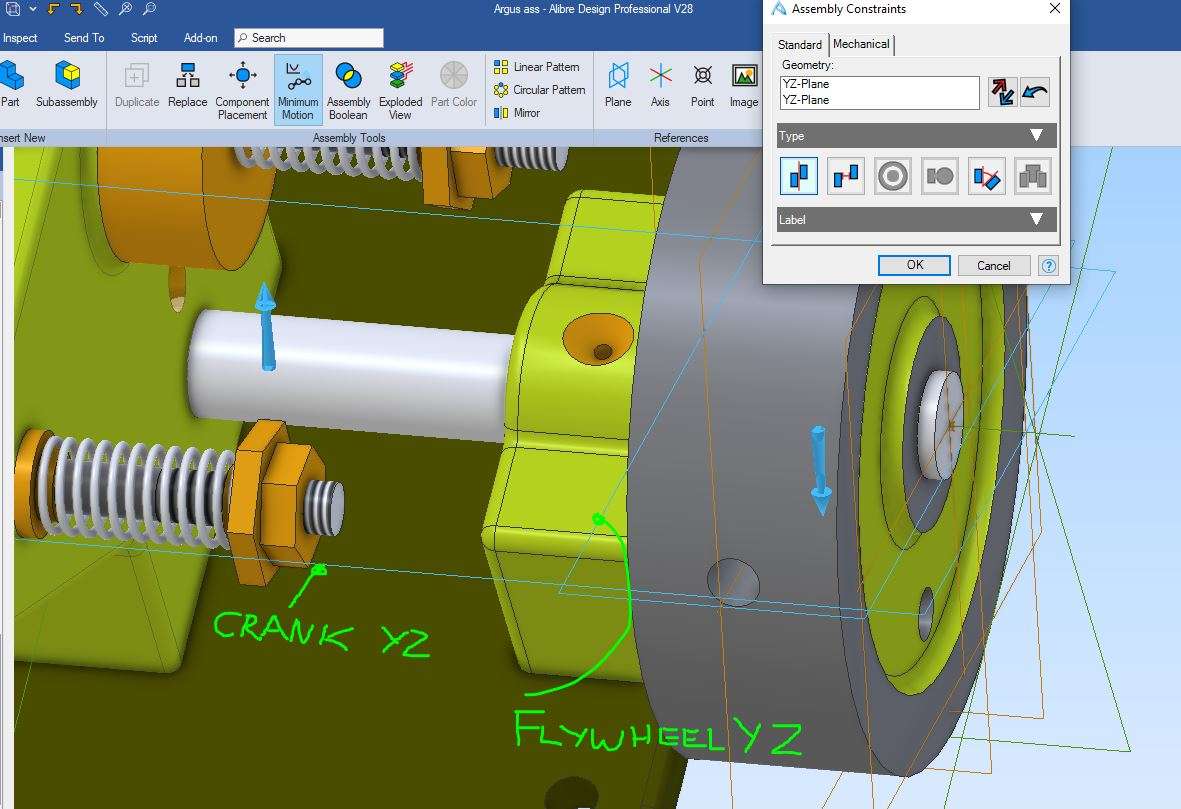Create an Exploded View
The image size is (1181, 809).
400,90
